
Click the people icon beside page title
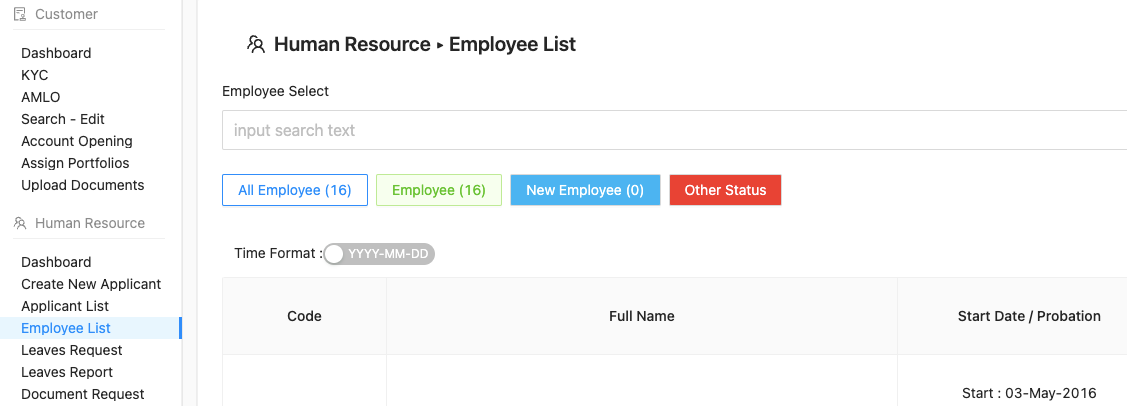(x=256, y=45)
